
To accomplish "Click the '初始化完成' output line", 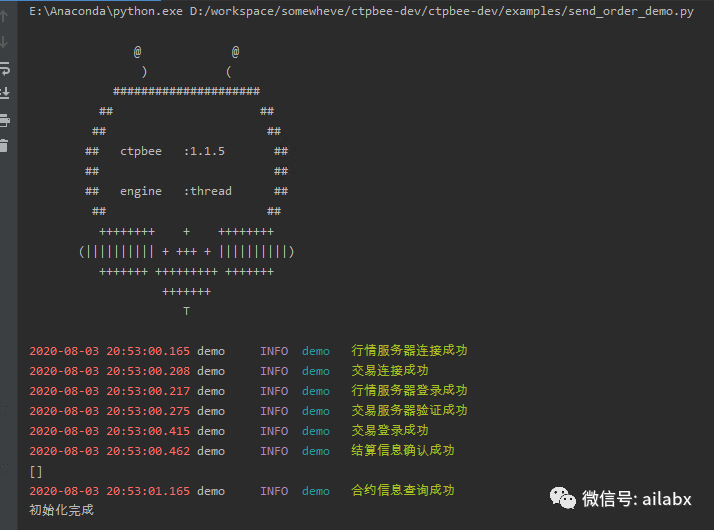I will point(61,510).
